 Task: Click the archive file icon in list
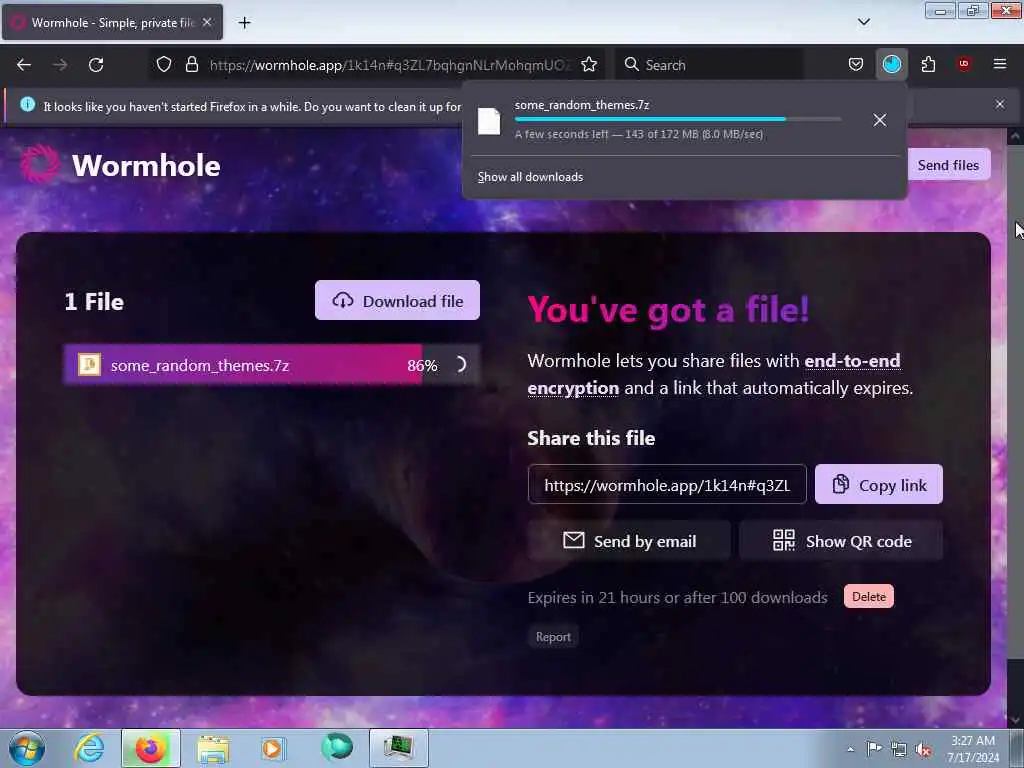pos(89,364)
